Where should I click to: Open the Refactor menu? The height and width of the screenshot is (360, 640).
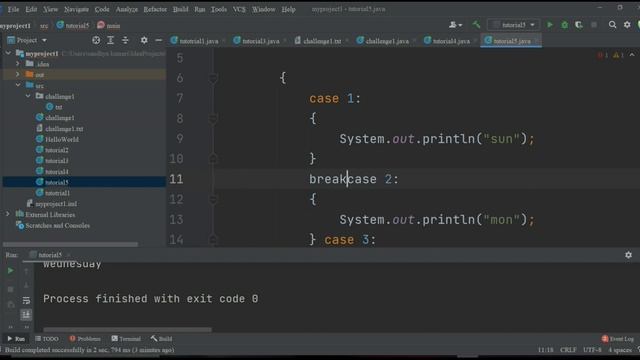[155, 9]
